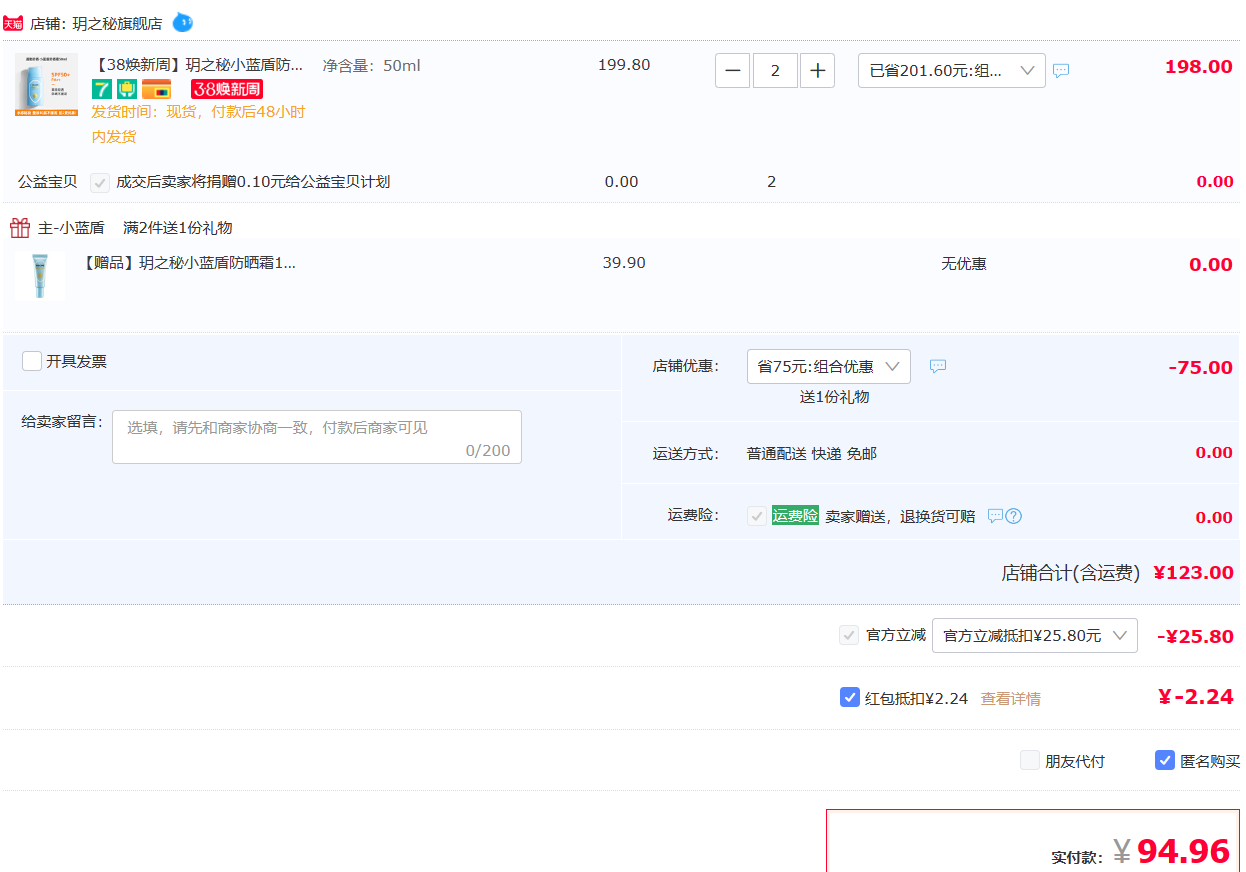Toggle the 官方立减 checkbox
The image size is (1246, 872).
pos(849,635)
